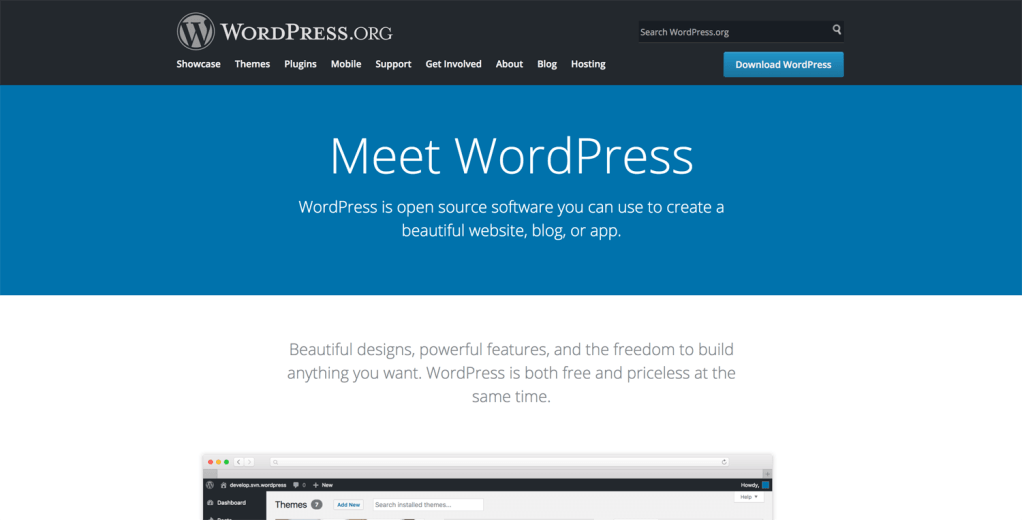1022x520 pixels.
Task: Click the WordPress logo icon in header
Action: 196,32
